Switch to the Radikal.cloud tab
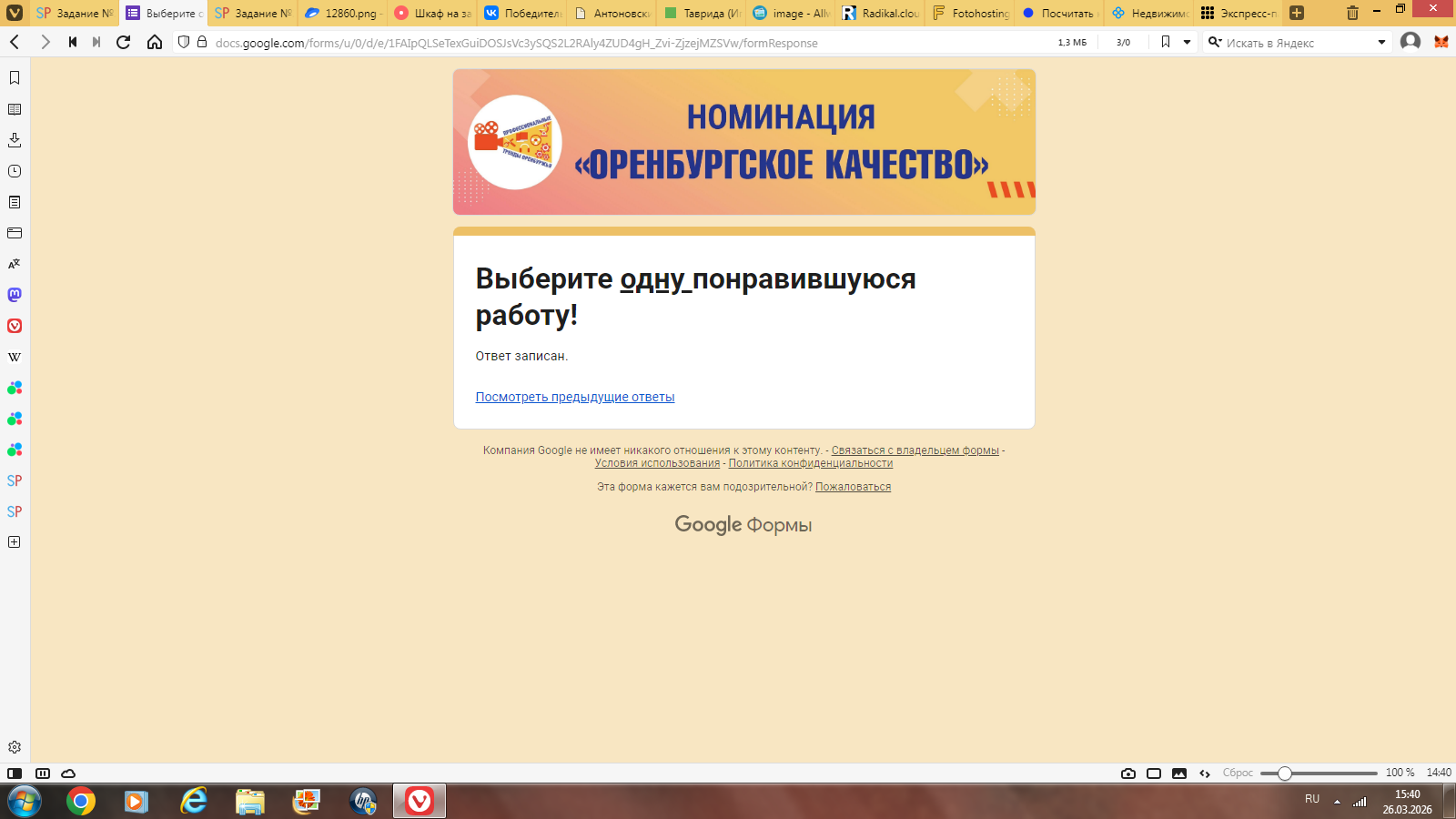The image size is (1456, 819). [881, 13]
